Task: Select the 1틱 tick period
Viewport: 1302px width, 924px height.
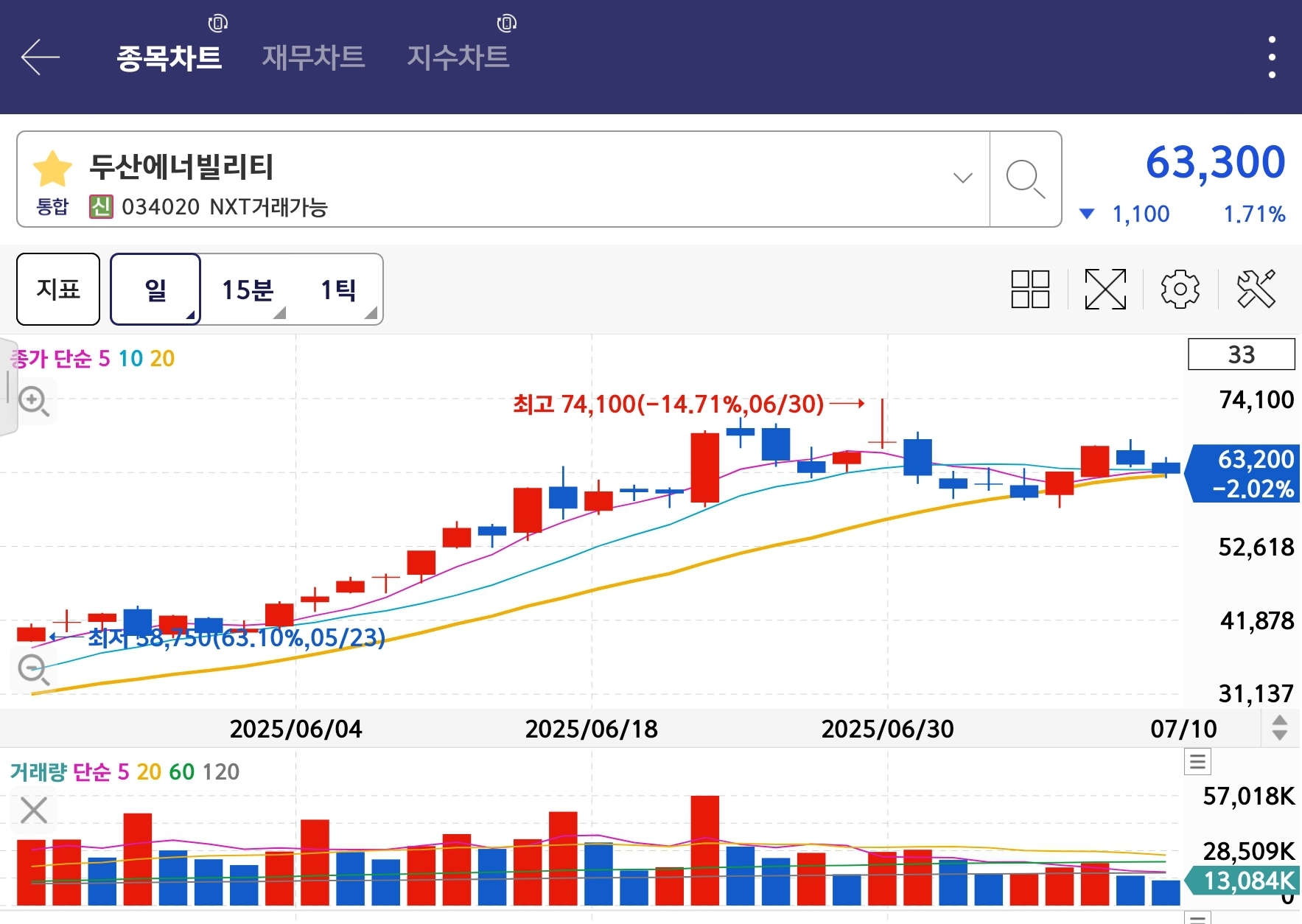Action: [x=339, y=290]
